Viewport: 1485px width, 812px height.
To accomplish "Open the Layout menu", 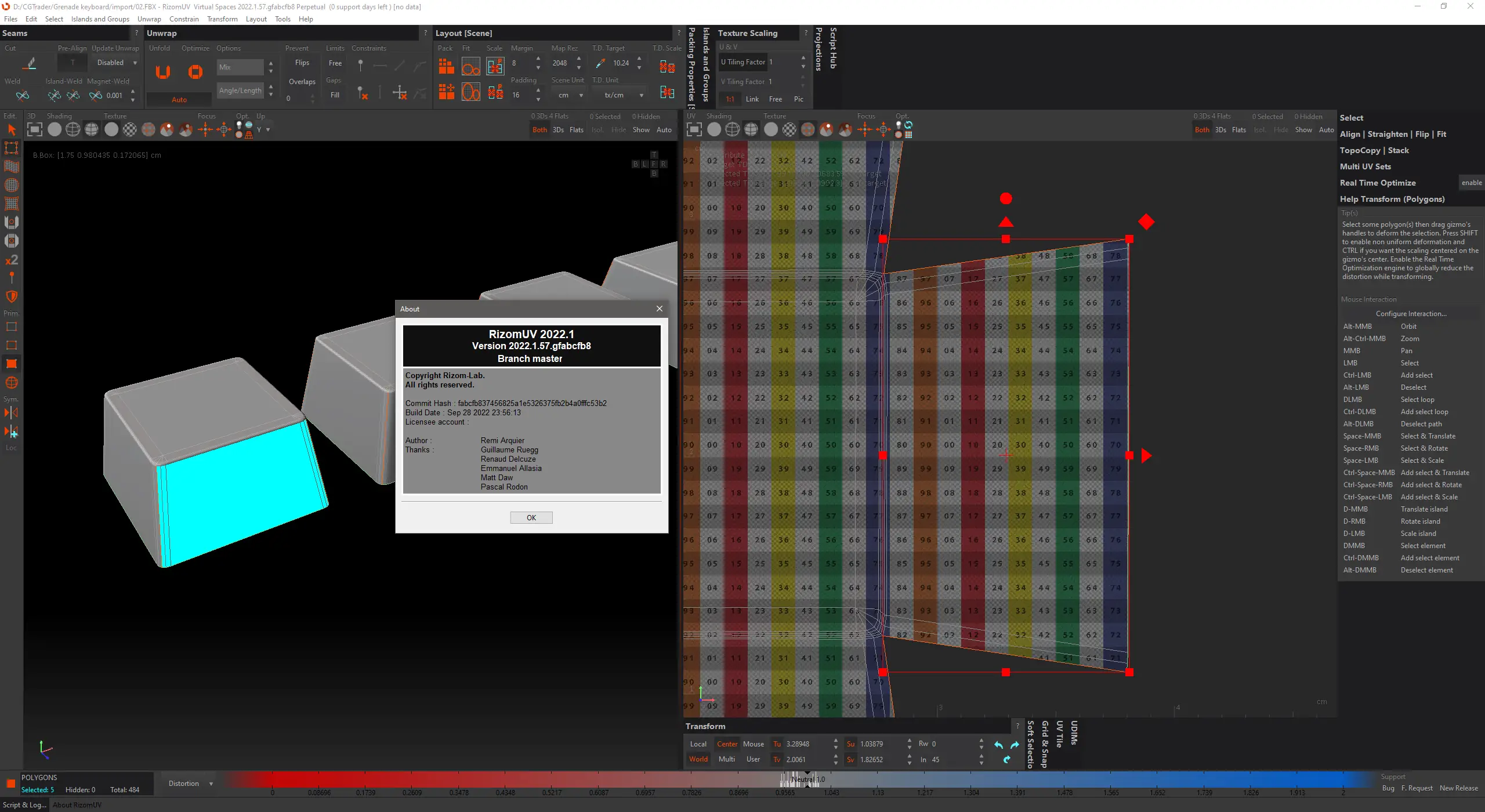I will [x=256, y=19].
